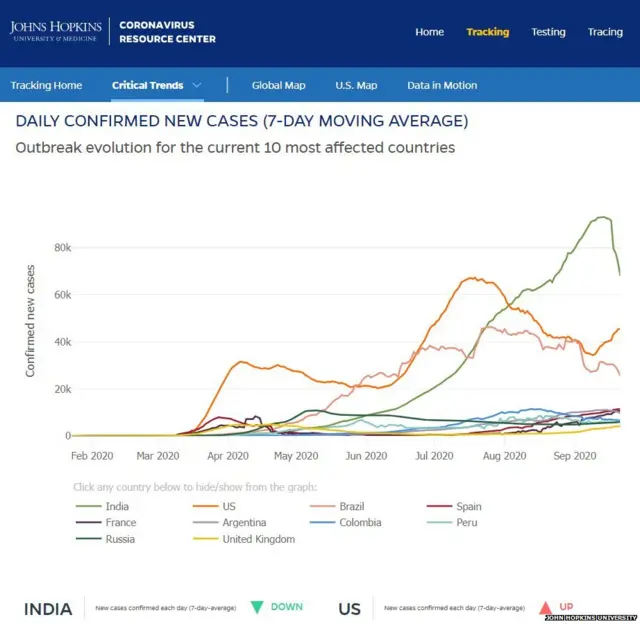Click the red UP arrow for US

click(x=543, y=606)
